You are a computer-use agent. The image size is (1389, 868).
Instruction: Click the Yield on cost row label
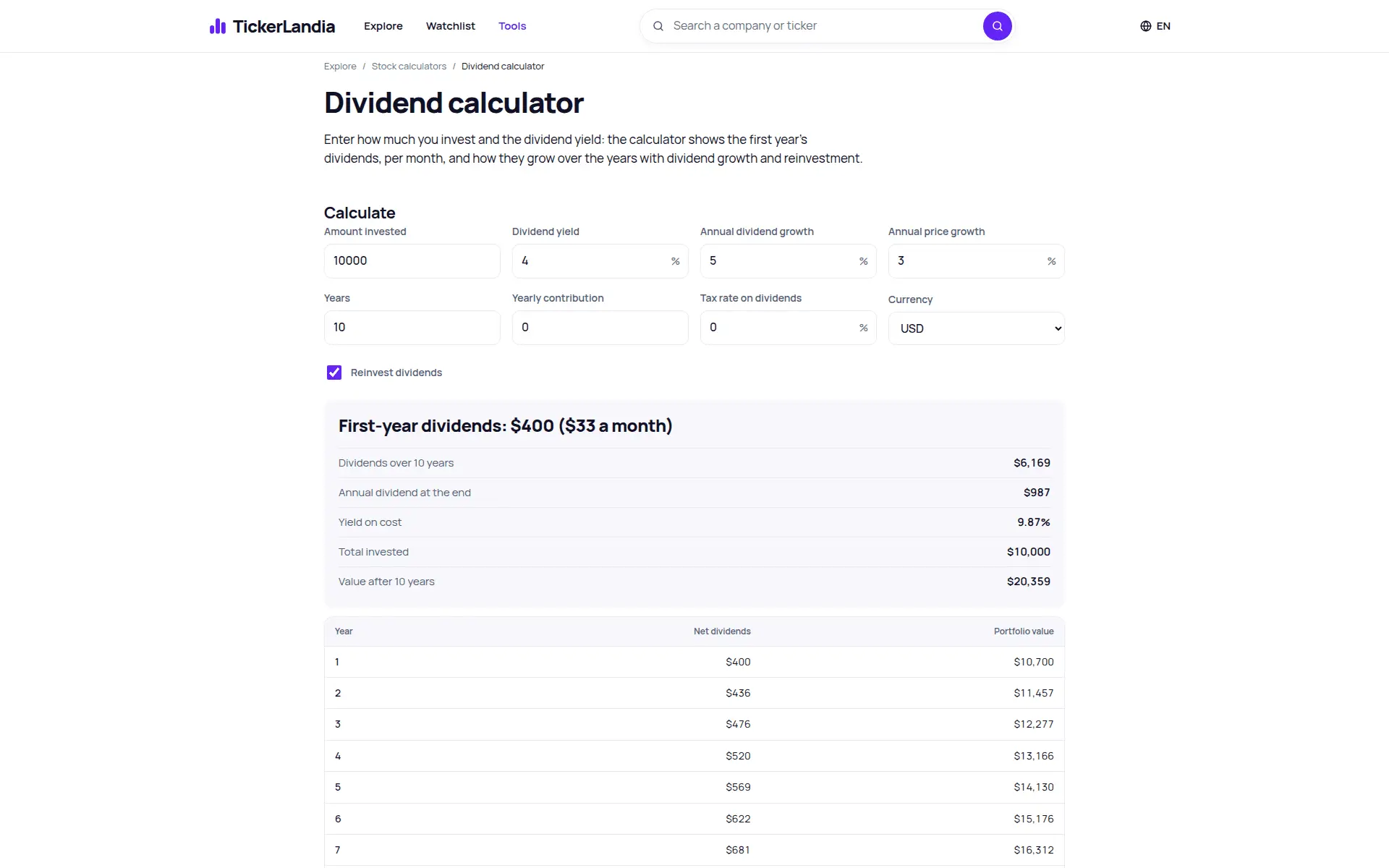370,522
